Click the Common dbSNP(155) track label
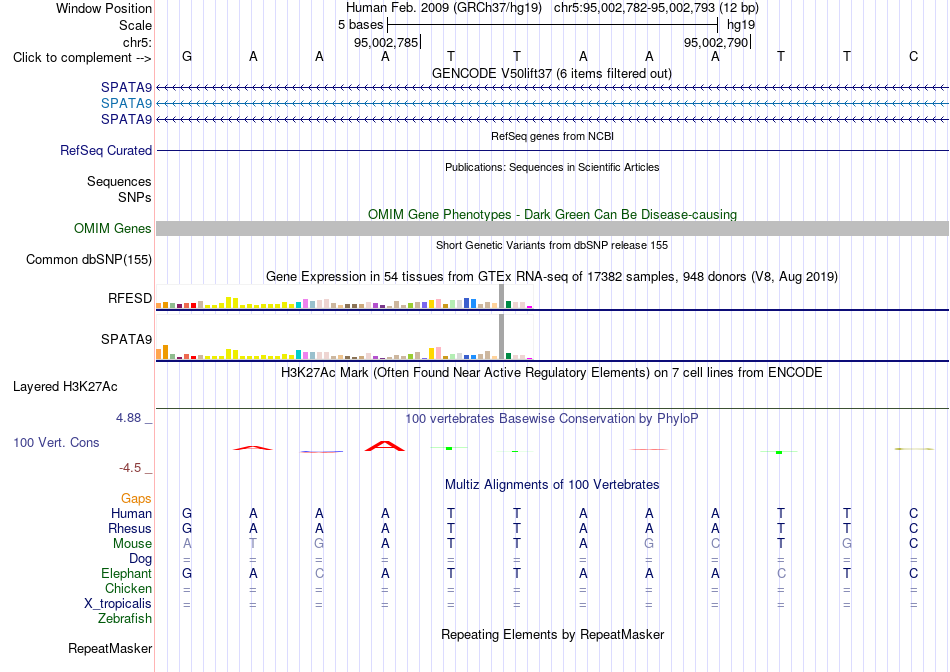This screenshot has width=950, height=672. tap(88, 259)
